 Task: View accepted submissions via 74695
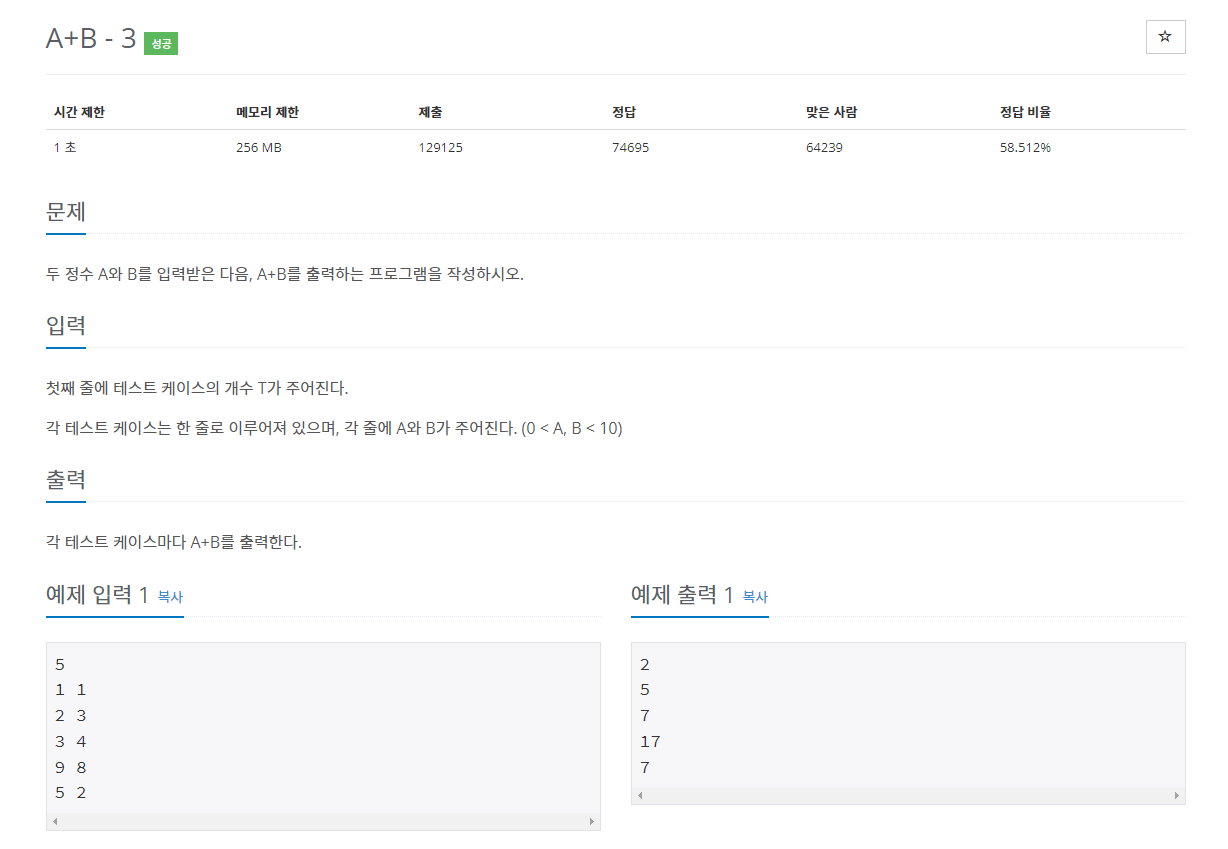pyautogui.click(x=633, y=147)
